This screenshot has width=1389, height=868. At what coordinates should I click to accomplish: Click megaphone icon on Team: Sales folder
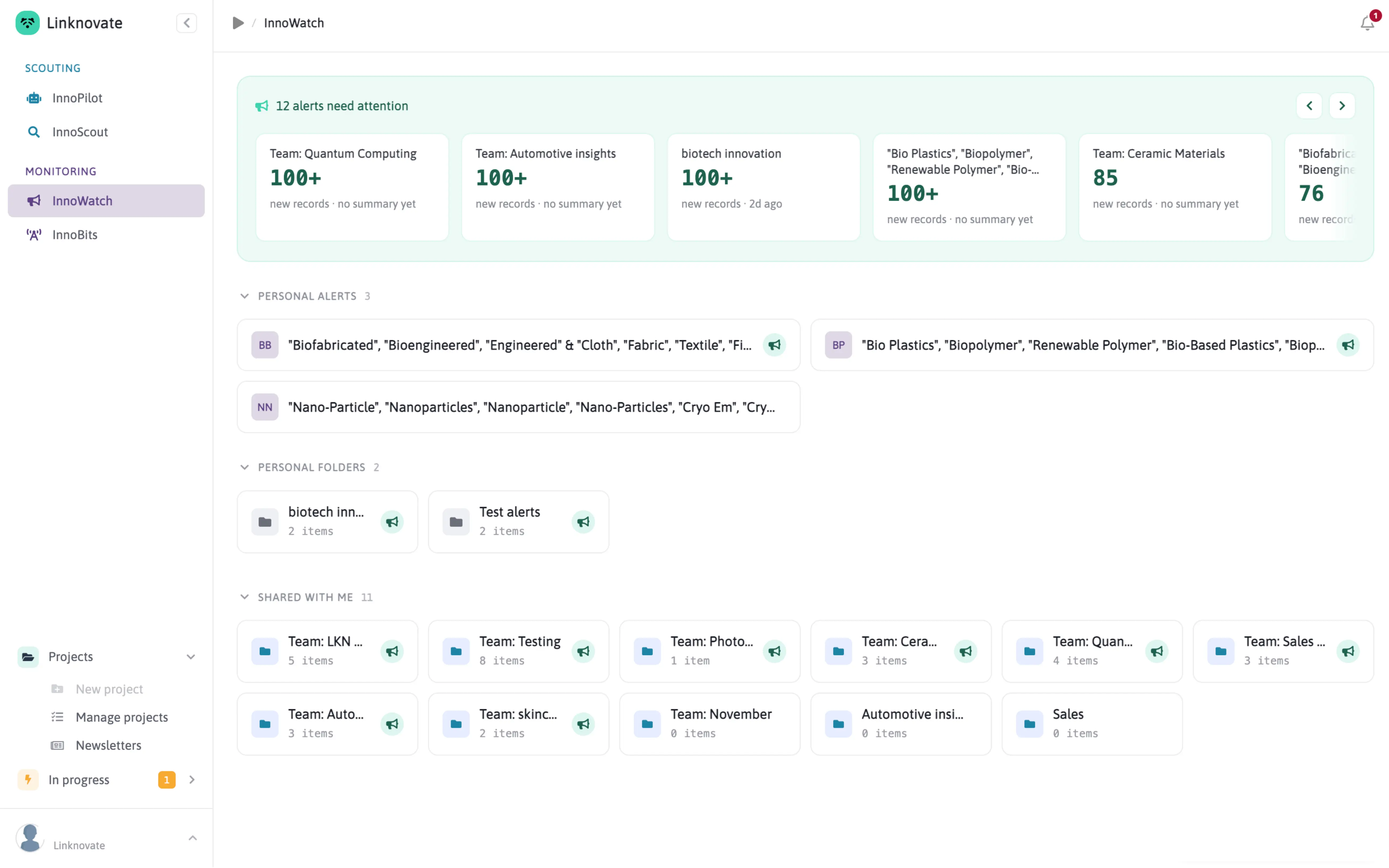click(x=1348, y=651)
